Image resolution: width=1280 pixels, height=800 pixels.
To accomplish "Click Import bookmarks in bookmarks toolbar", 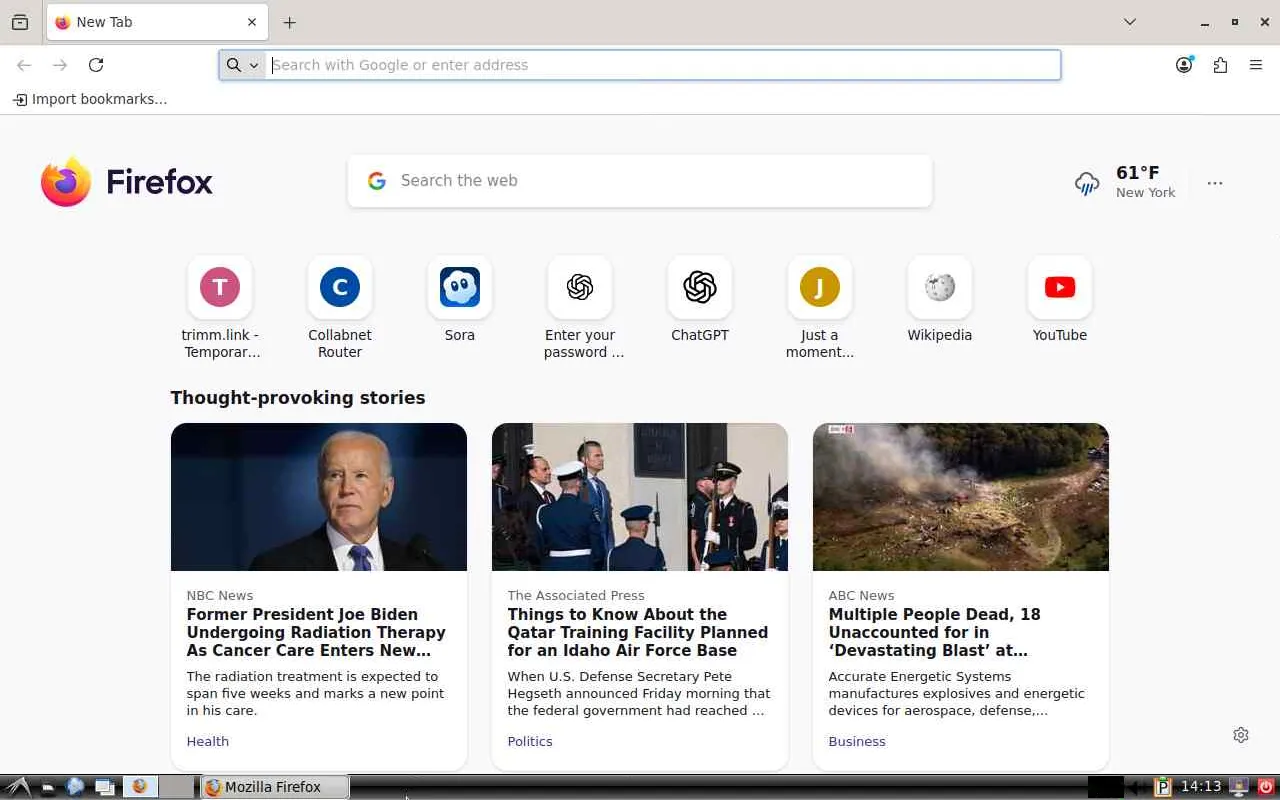I will tap(90, 99).
